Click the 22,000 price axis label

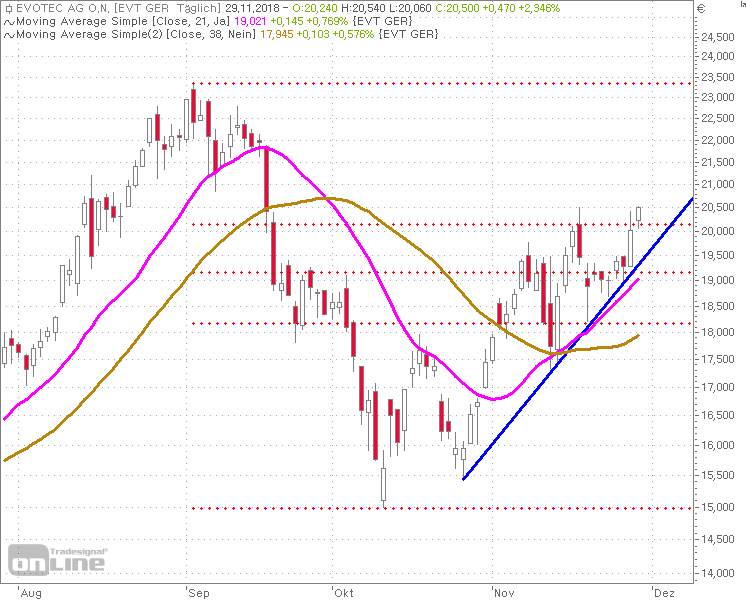[x=718, y=140]
